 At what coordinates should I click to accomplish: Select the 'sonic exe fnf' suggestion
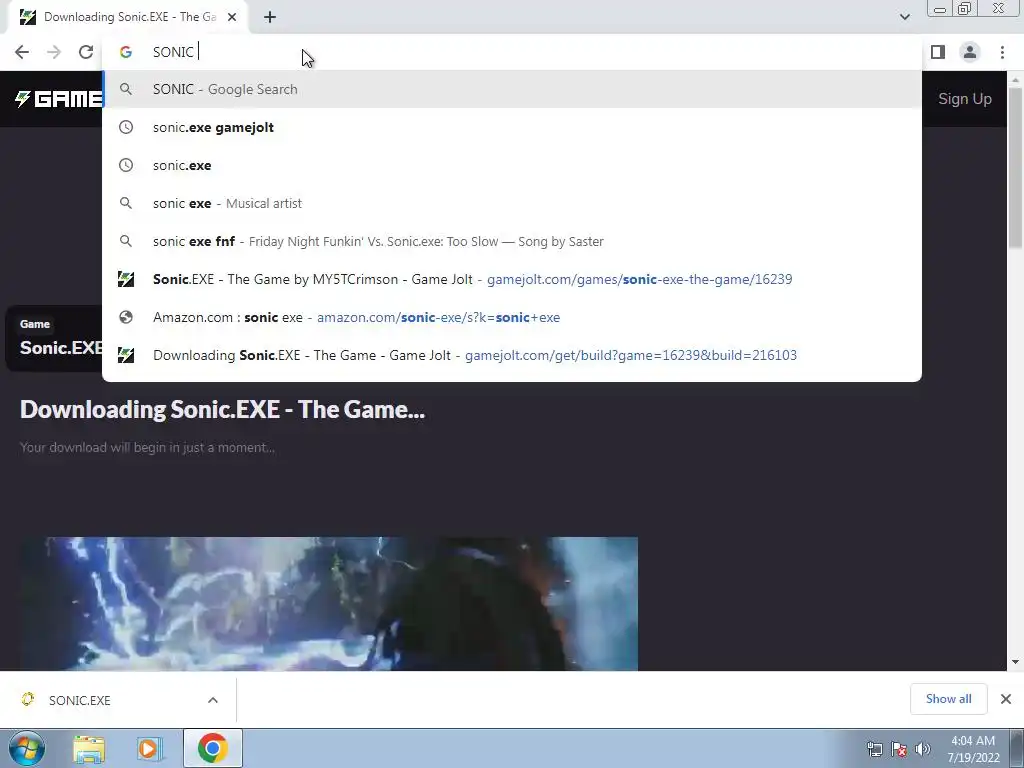pyautogui.click(x=512, y=241)
